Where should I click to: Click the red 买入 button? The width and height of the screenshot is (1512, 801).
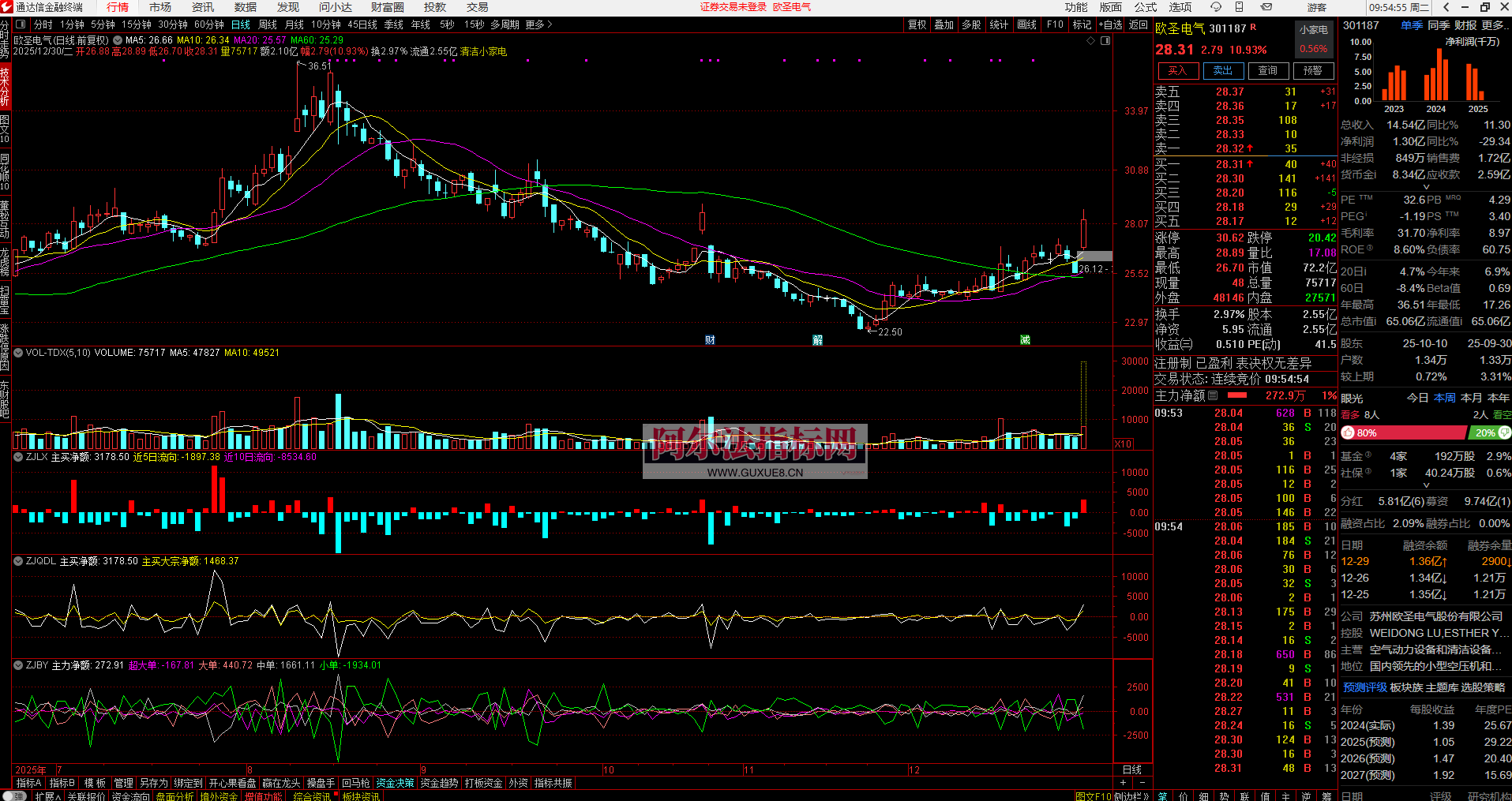[x=1177, y=71]
